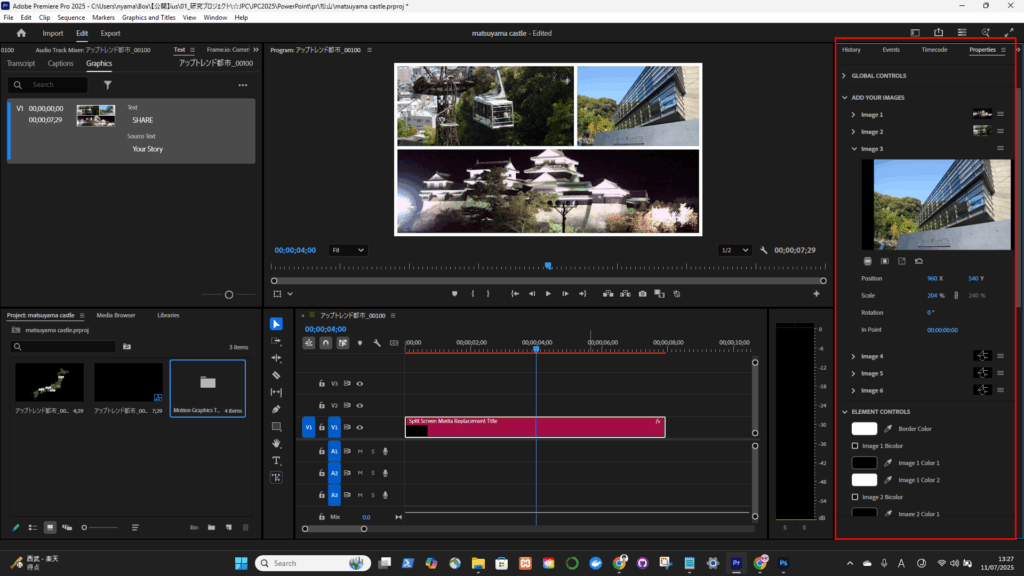
Task: Click the Border Color white swatch
Action: point(863,429)
